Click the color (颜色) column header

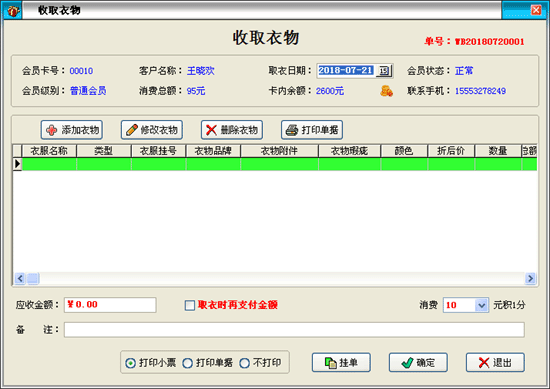coord(404,151)
